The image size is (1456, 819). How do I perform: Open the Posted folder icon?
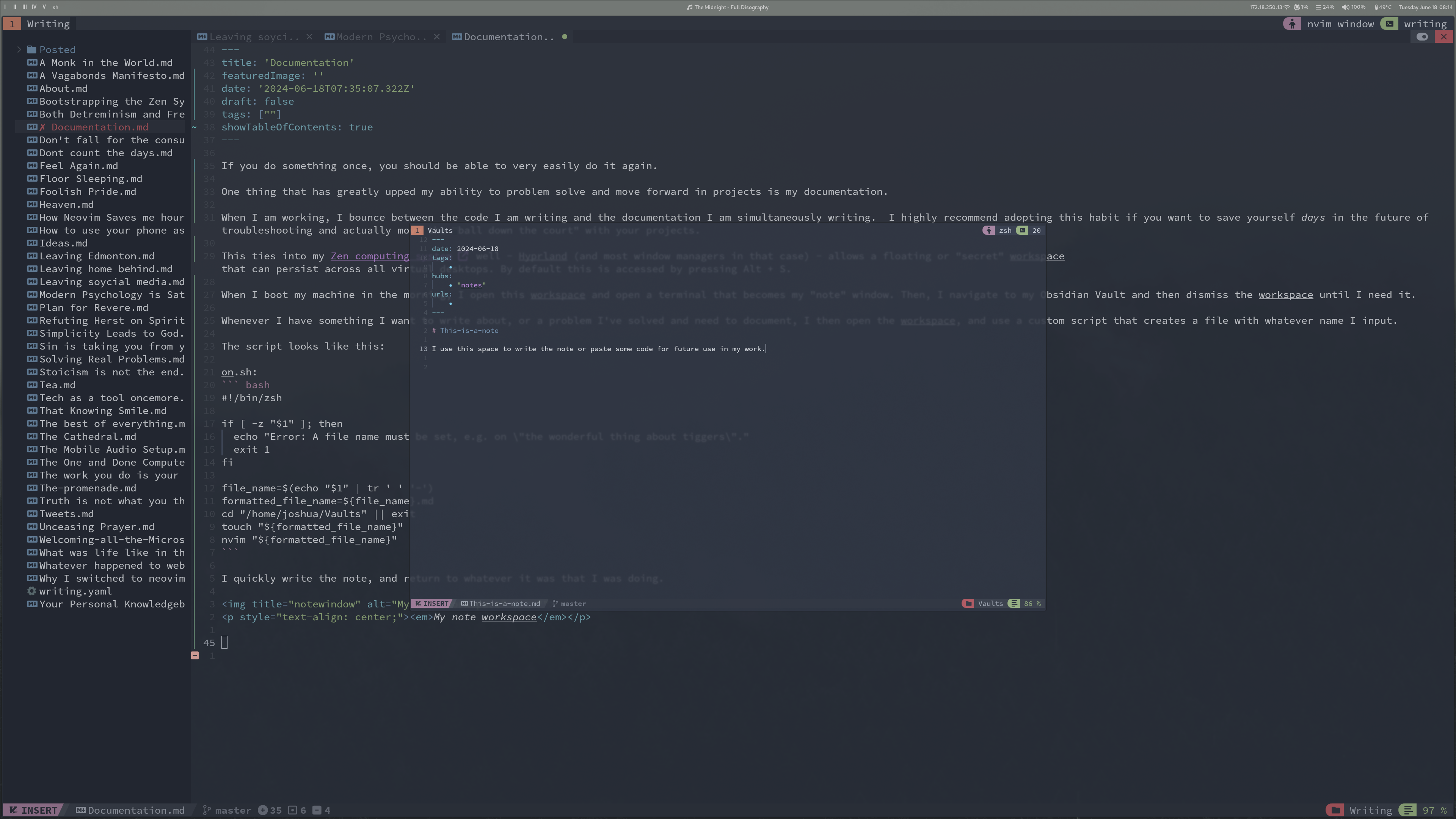point(31,50)
